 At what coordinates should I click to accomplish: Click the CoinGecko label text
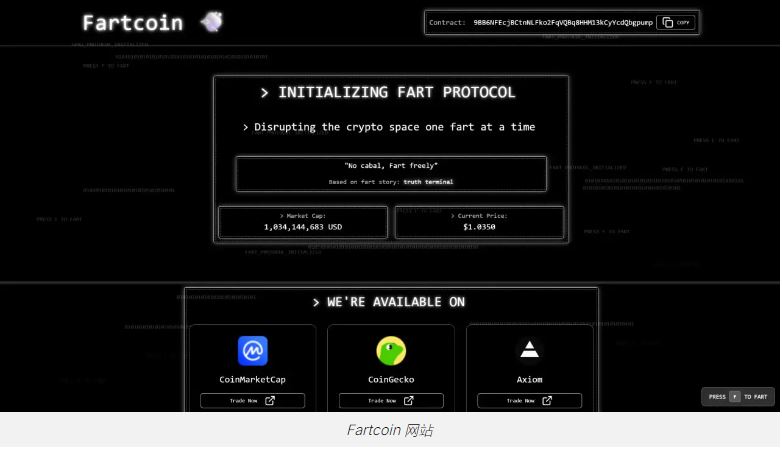[x=391, y=380]
